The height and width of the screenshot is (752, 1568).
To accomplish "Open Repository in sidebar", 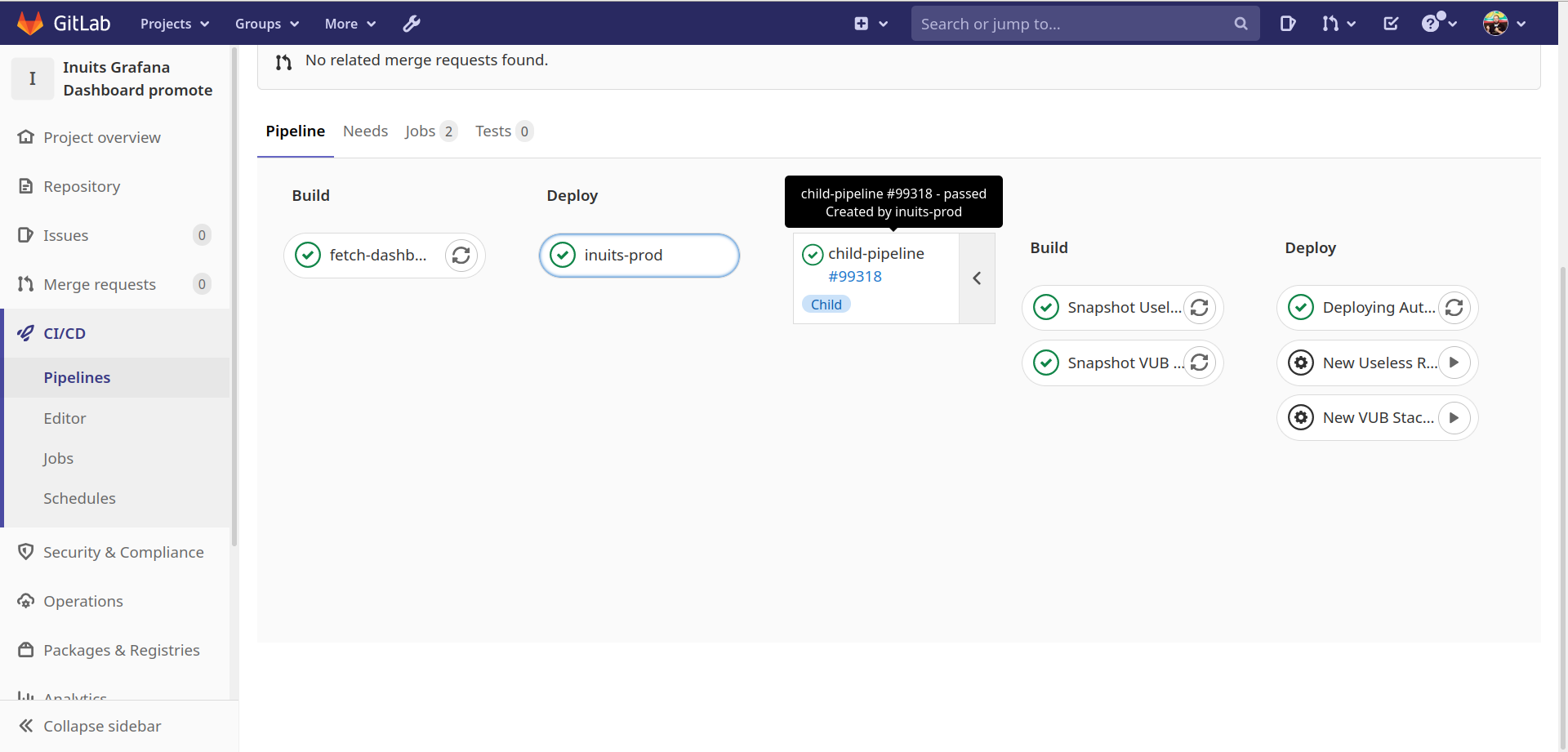I will (x=82, y=186).
